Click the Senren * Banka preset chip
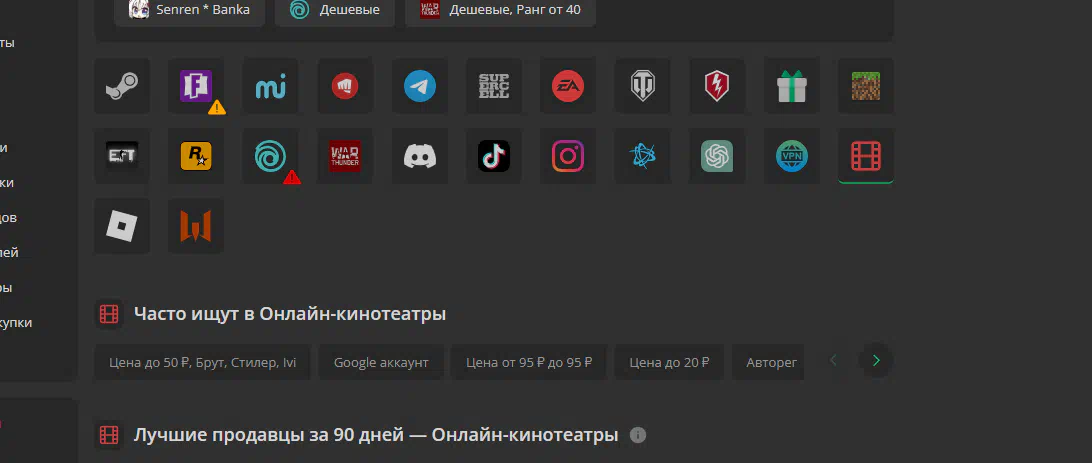The height and width of the screenshot is (463, 1092). point(189,10)
